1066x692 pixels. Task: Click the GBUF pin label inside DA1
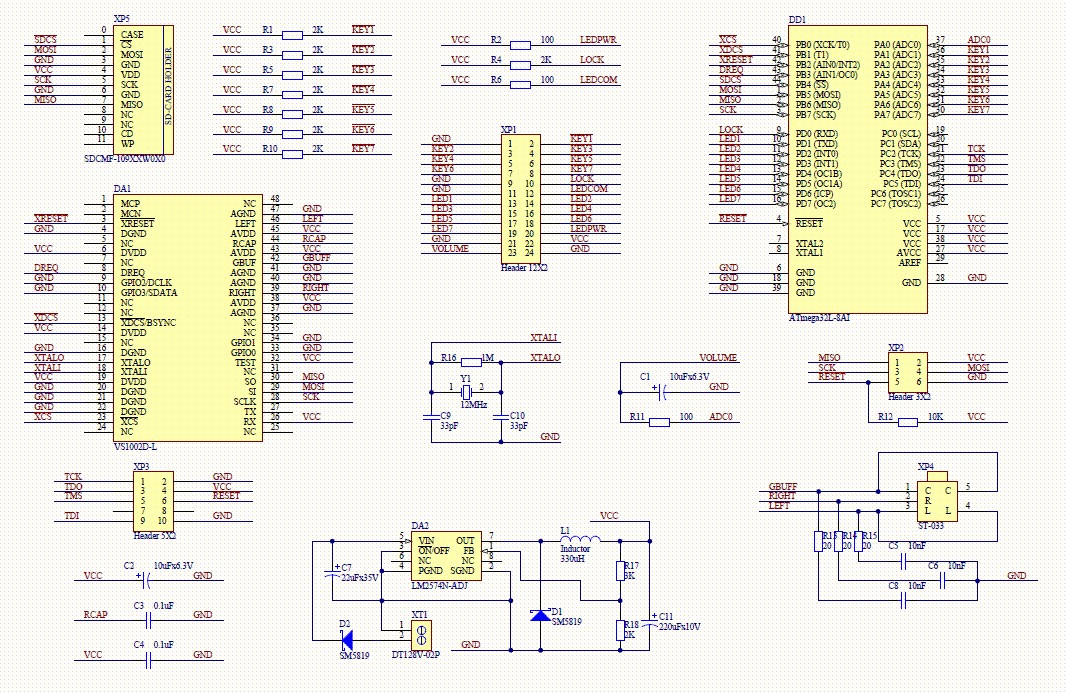point(244,262)
